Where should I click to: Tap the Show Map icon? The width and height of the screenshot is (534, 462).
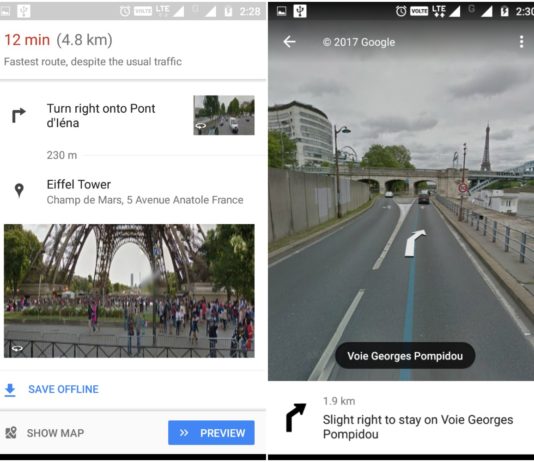click(x=11, y=433)
